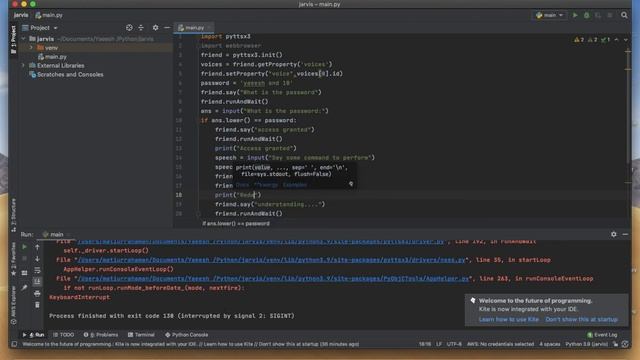This screenshot has width=640, height=360.
Task: Open the Problems tool window tab
Action: 101,335
